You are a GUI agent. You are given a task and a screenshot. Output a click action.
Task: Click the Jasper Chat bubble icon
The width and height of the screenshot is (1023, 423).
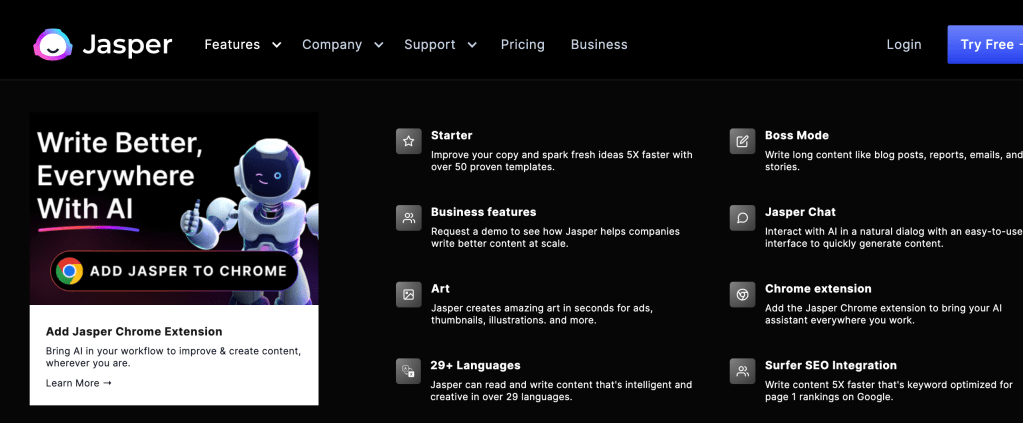(742, 218)
